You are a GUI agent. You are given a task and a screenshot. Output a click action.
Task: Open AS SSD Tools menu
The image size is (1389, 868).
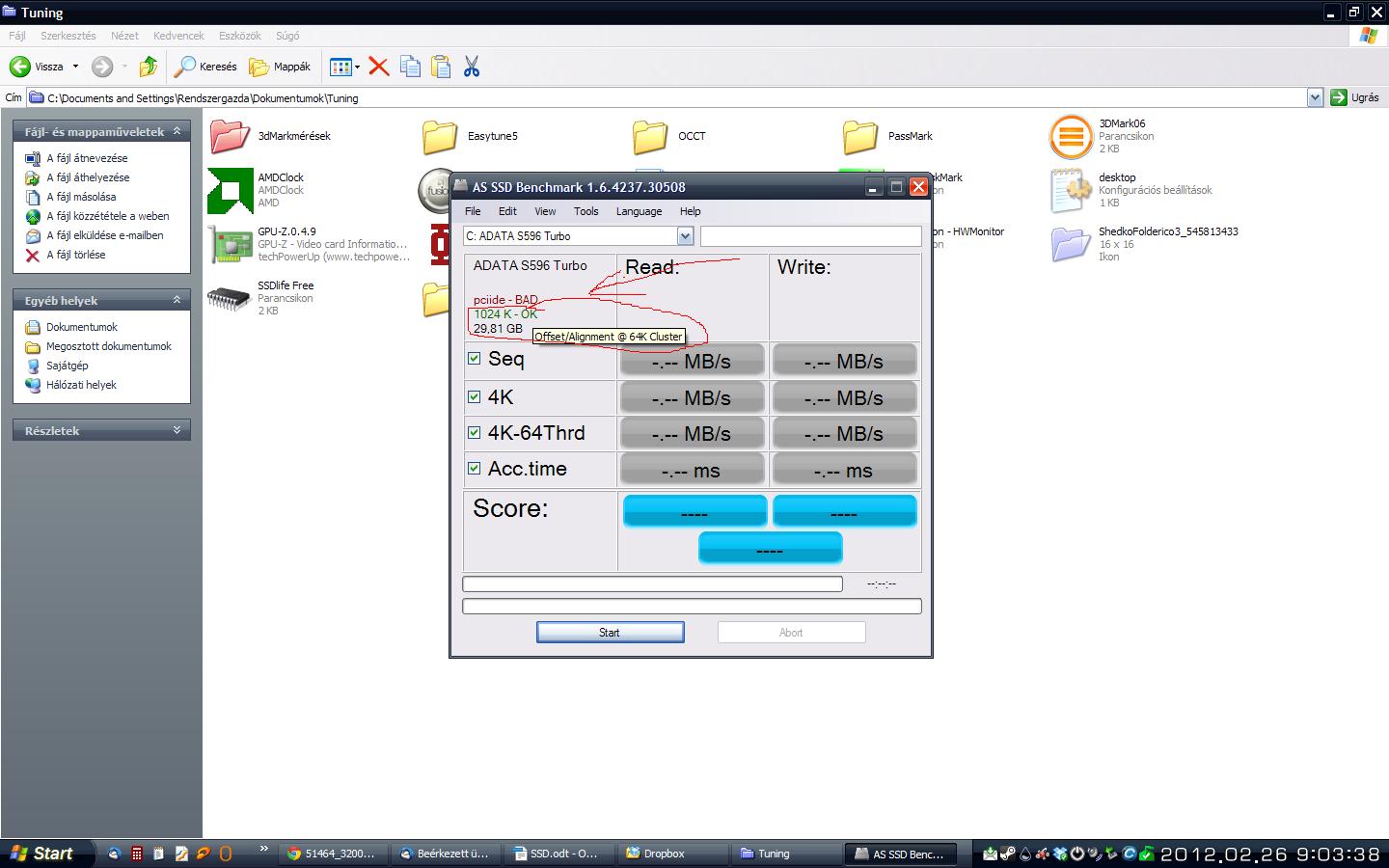586,211
